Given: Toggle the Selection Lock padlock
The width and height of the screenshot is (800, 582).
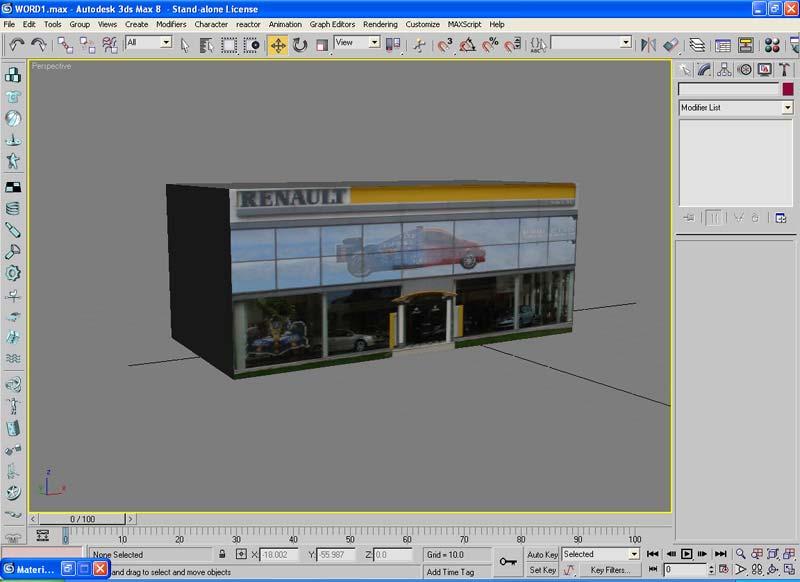Looking at the screenshot, I should point(222,554).
